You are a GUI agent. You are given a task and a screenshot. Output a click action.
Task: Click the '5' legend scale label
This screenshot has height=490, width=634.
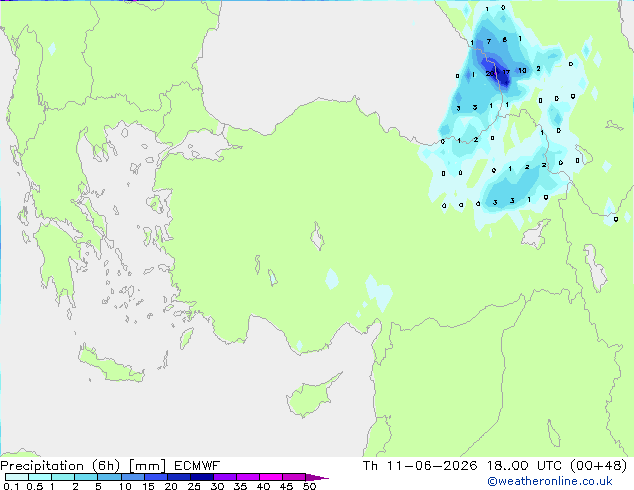(98, 486)
